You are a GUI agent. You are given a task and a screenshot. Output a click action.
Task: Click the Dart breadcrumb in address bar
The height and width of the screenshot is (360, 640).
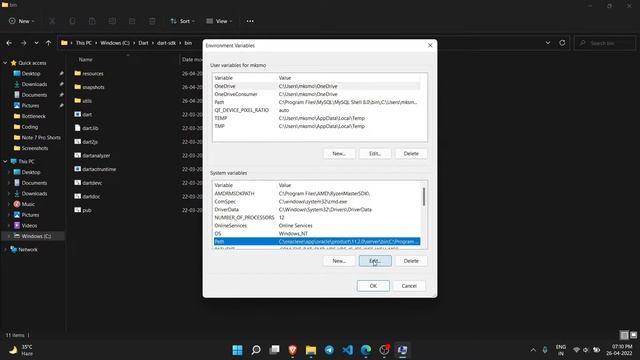[143, 43]
